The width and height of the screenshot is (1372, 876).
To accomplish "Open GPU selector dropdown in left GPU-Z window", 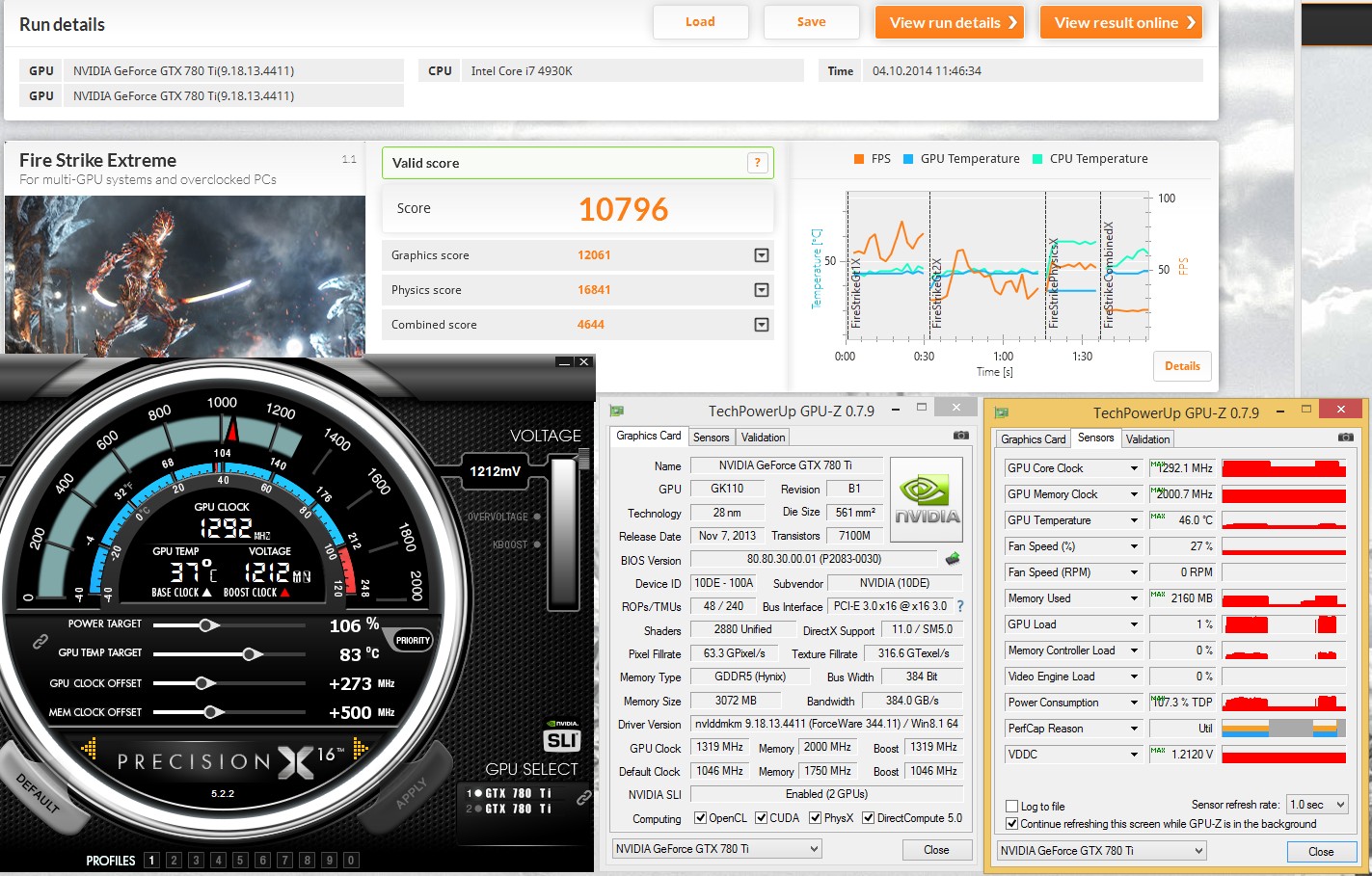I will coord(716,849).
